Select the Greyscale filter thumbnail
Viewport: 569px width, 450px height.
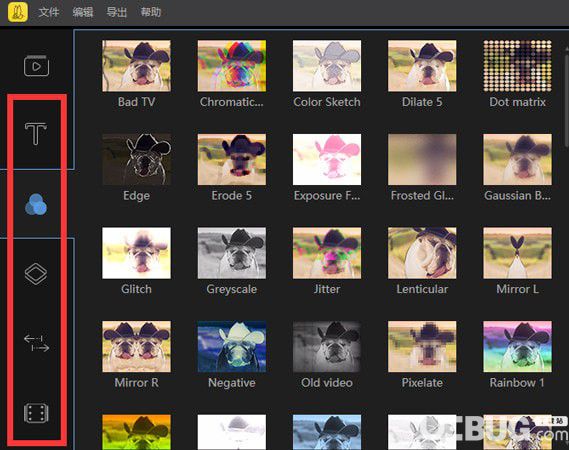tap(232, 253)
